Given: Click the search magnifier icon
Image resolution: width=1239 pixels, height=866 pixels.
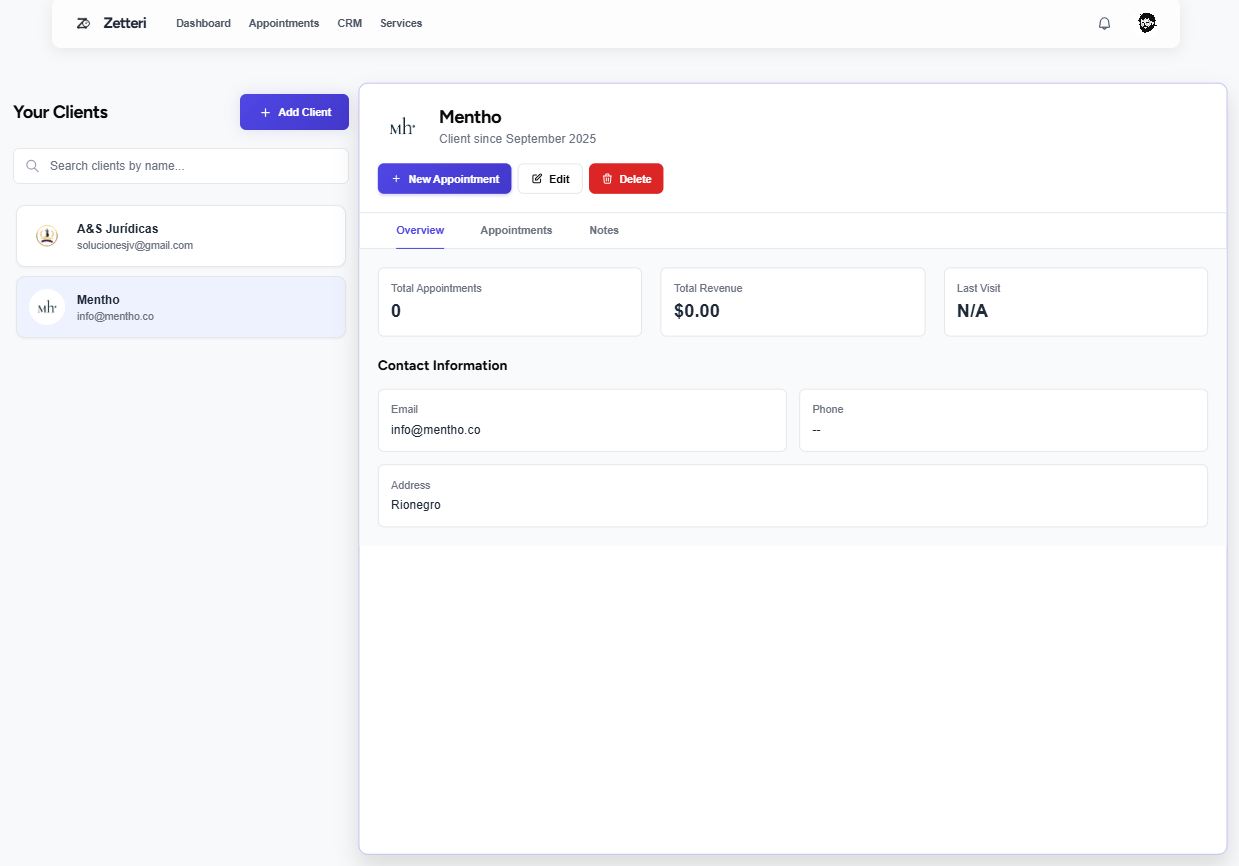Looking at the screenshot, I should coord(31,165).
